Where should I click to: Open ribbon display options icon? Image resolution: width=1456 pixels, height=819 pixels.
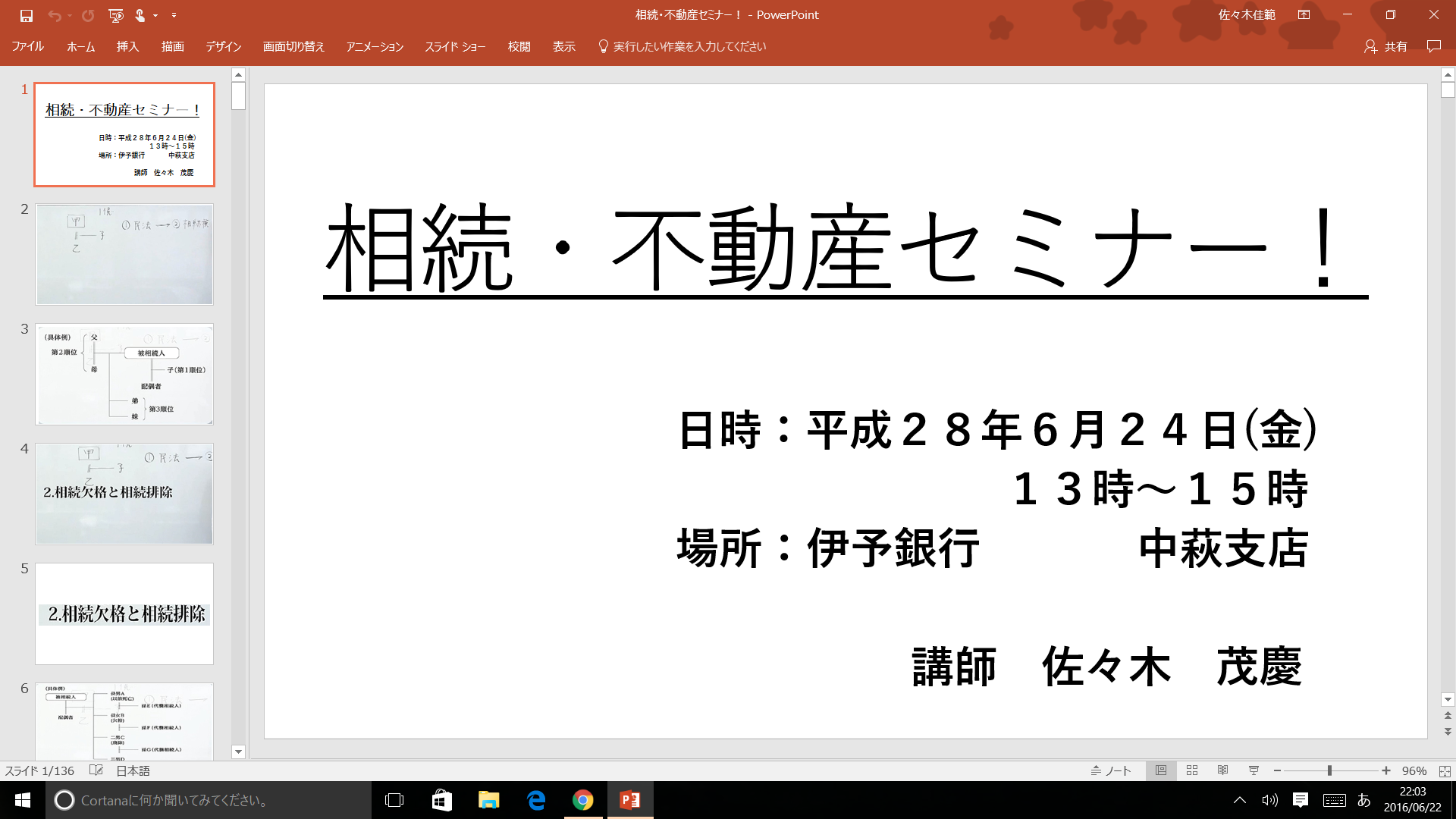1304,14
